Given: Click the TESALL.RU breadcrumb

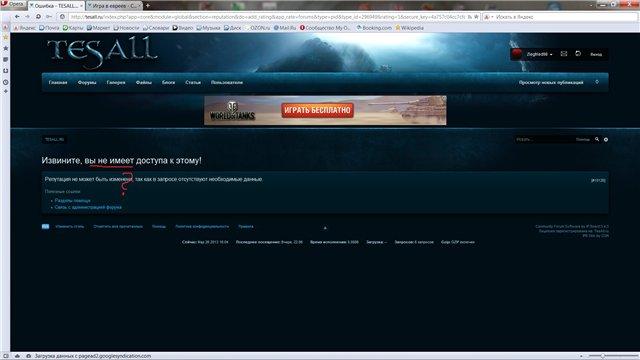Looking at the screenshot, I should click(x=54, y=140).
